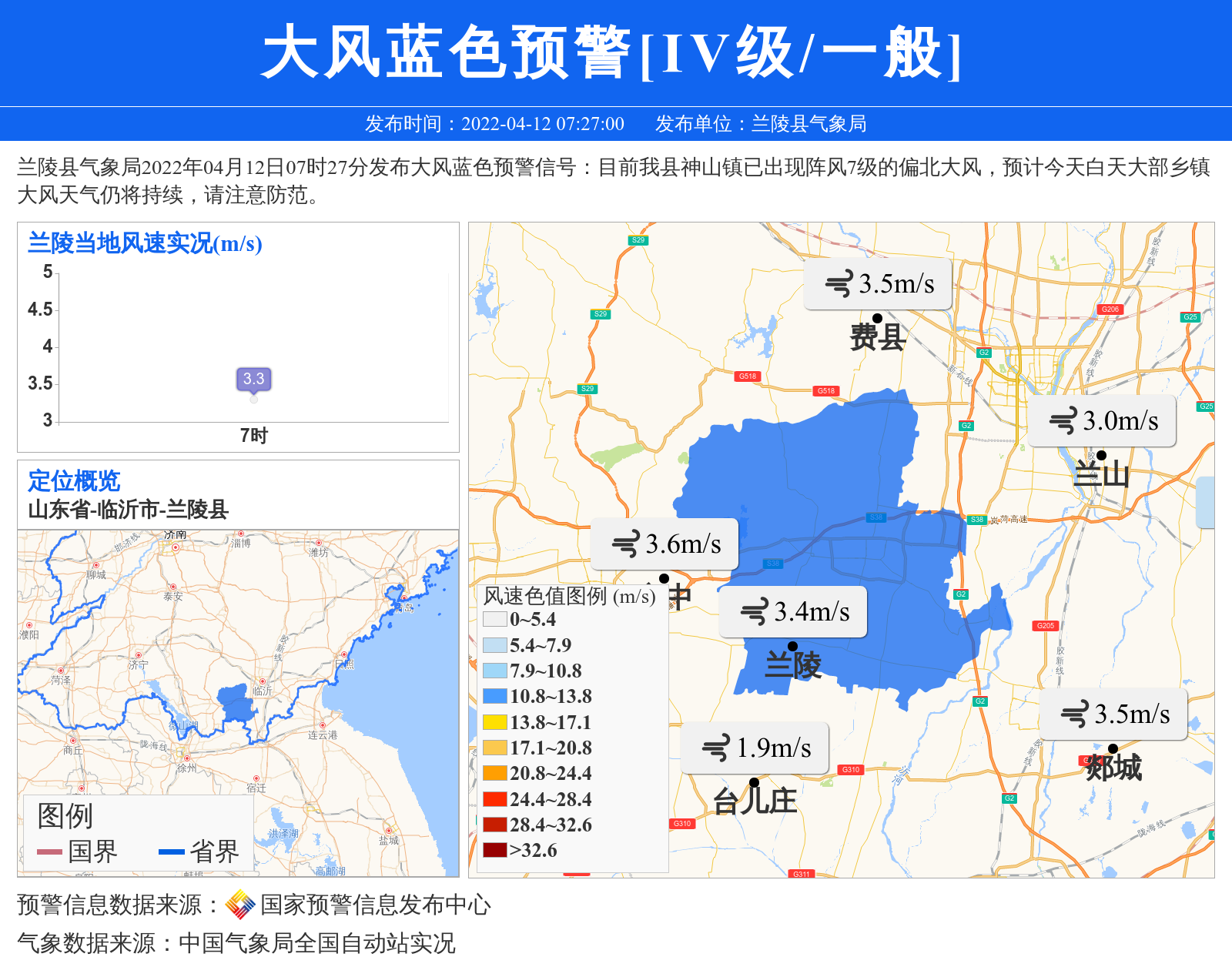Click the small blue 兰陵县 region on overview map
This screenshot has width=1232, height=967.
pos(235,704)
